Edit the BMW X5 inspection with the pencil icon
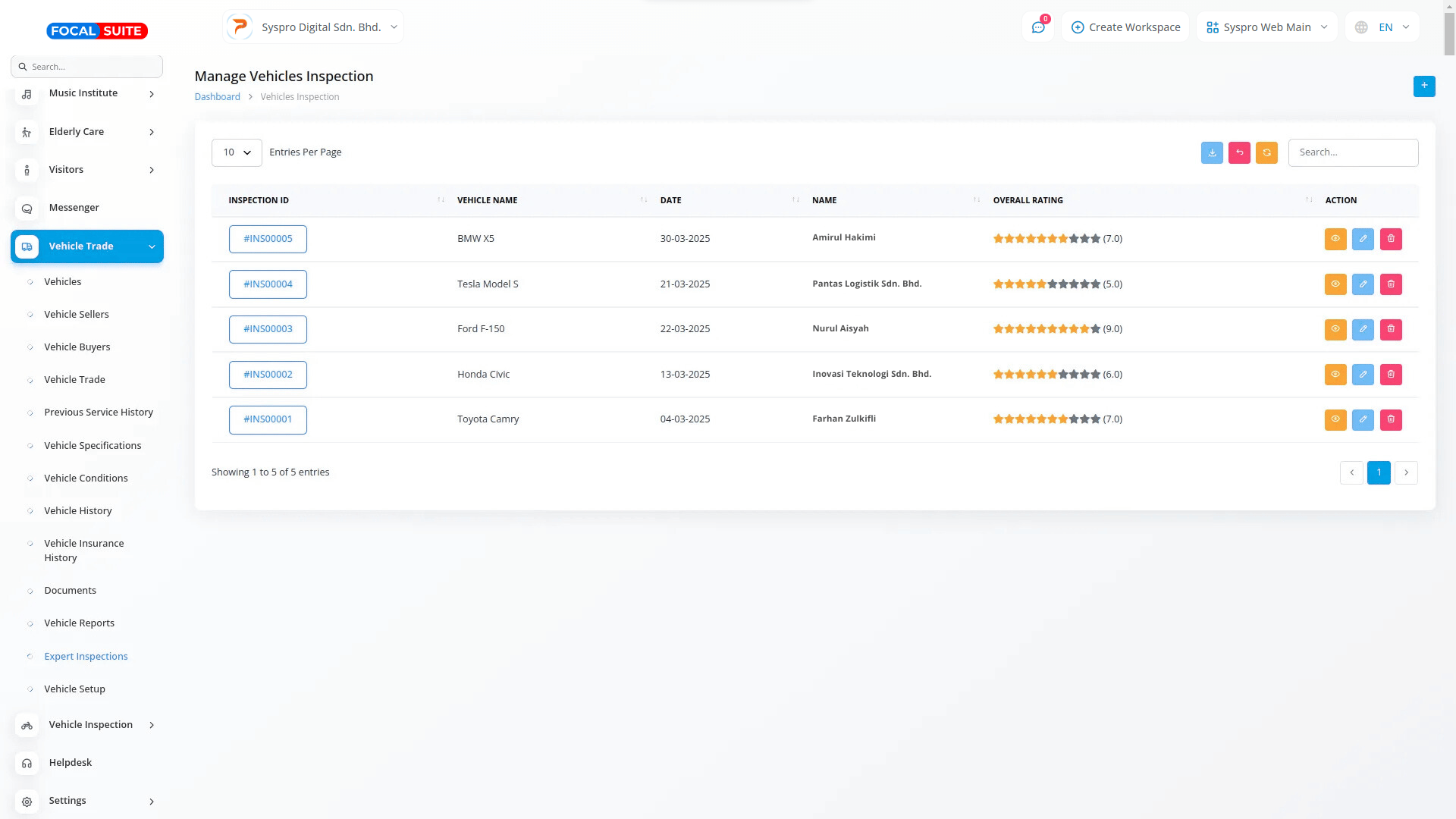The height and width of the screenshot is (819, 1456). [1363, 239]
